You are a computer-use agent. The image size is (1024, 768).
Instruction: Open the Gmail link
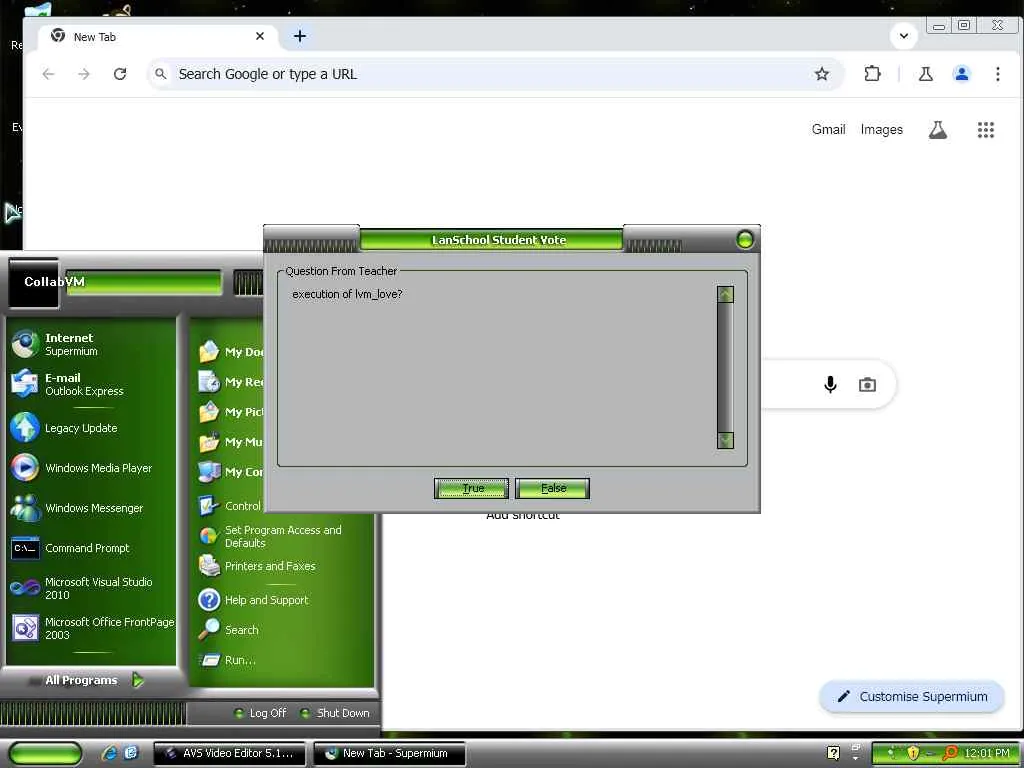pos(828,129)
